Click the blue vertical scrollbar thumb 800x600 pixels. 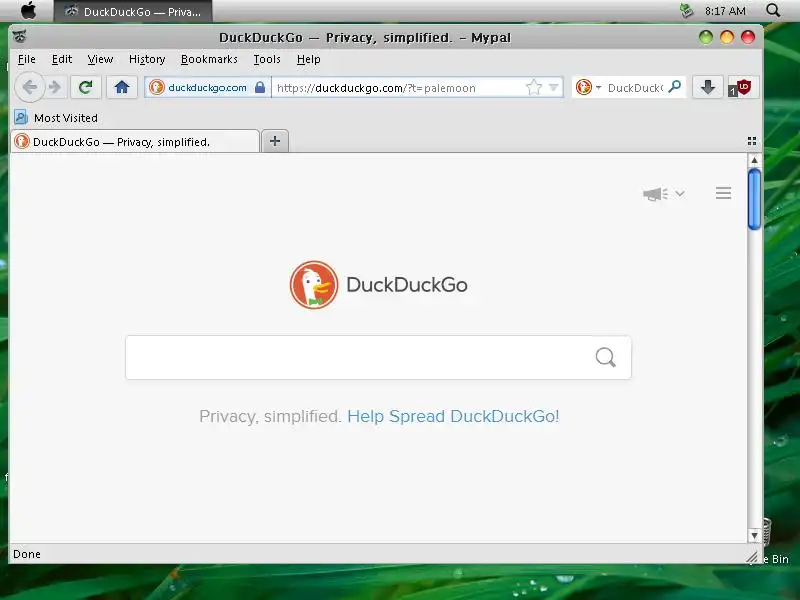[x=754, y=199]
